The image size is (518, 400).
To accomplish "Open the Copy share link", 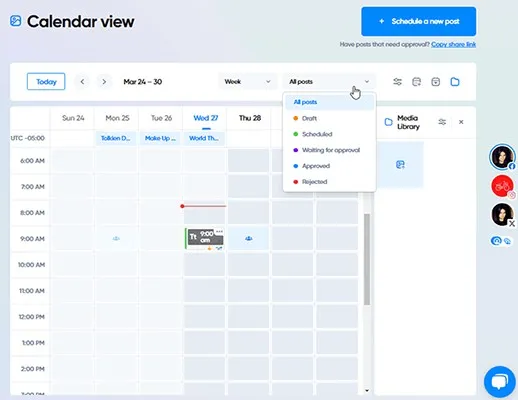I will 453,44.
